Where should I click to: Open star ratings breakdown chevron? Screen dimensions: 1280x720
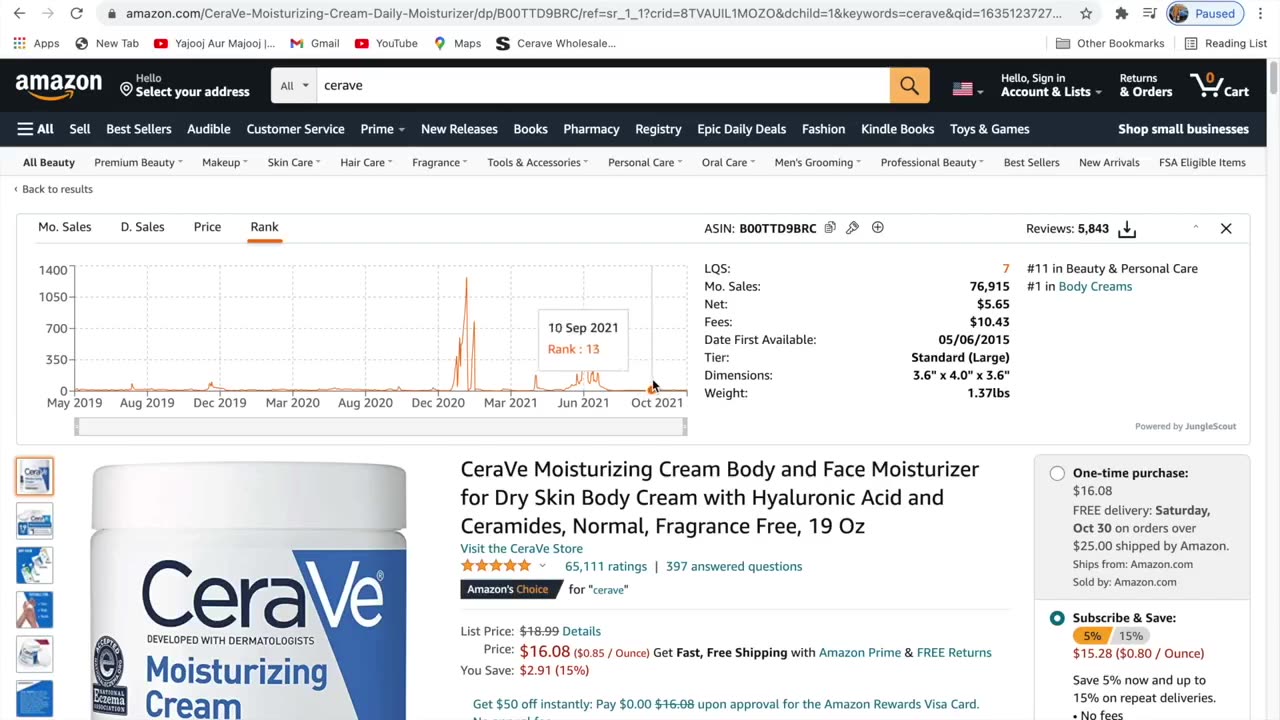543,566
